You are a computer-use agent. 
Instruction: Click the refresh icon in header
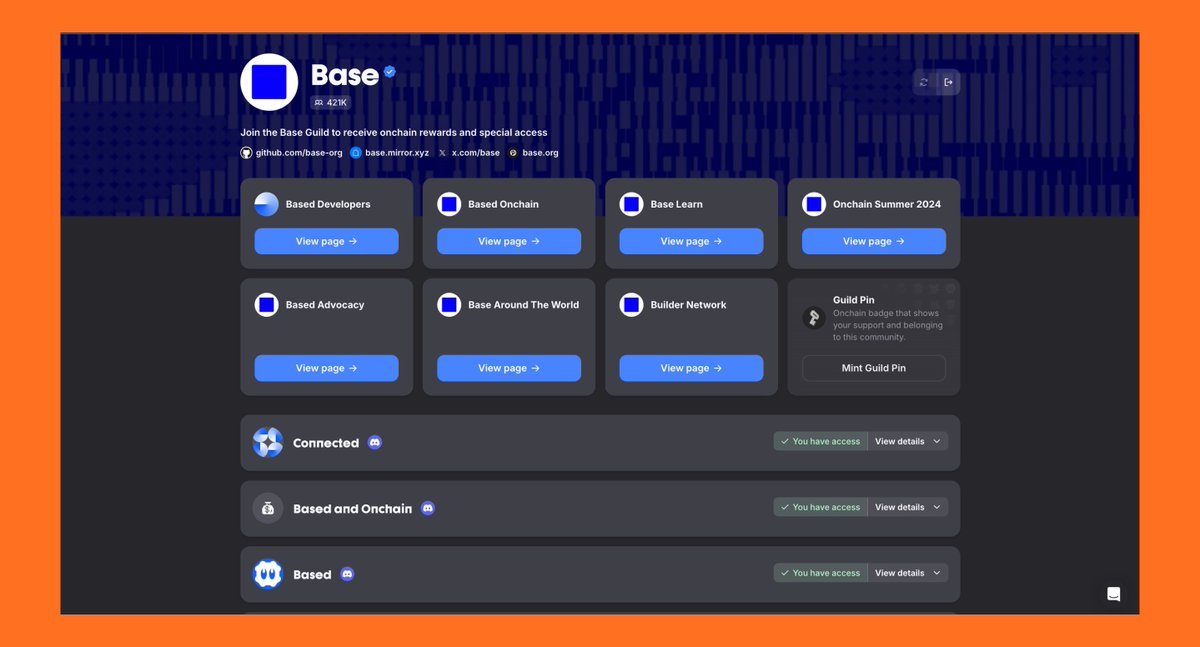[x=923, y=82]
